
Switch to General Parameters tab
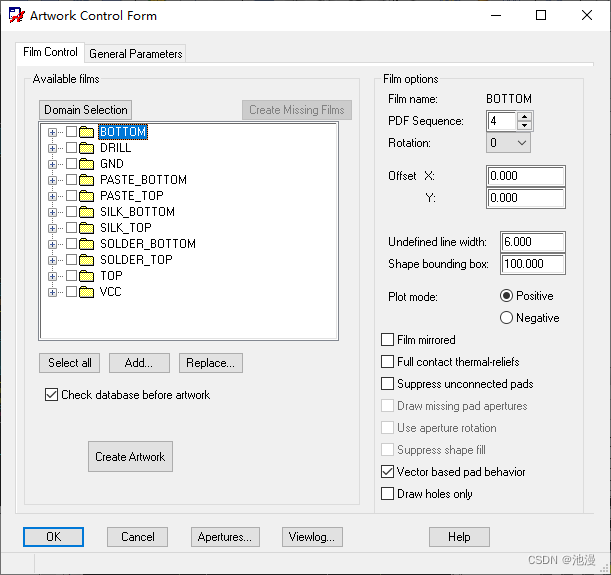135,54
